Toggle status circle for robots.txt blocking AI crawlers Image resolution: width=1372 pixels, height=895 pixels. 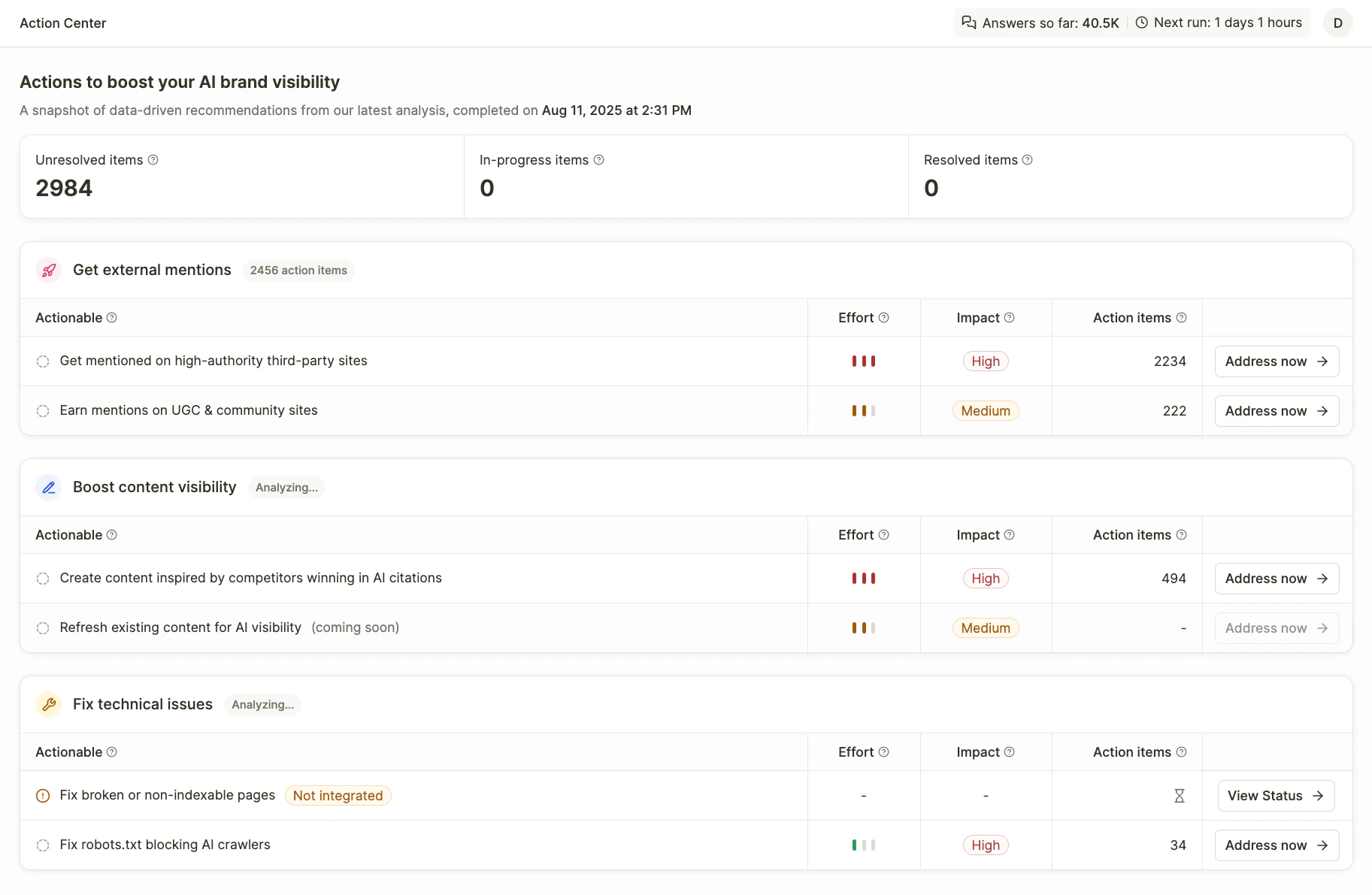pos(43,845)
